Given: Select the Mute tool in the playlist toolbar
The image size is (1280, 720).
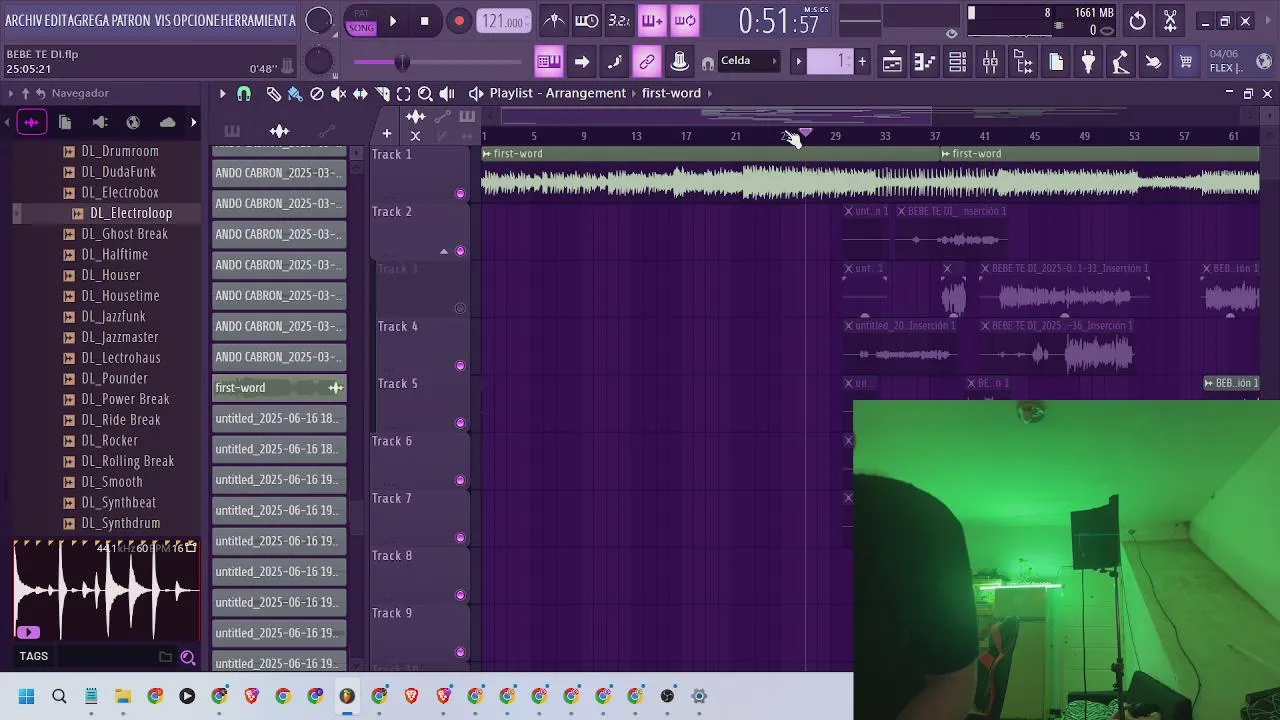Looking at the screenshot, I should (x=339, y=93).
